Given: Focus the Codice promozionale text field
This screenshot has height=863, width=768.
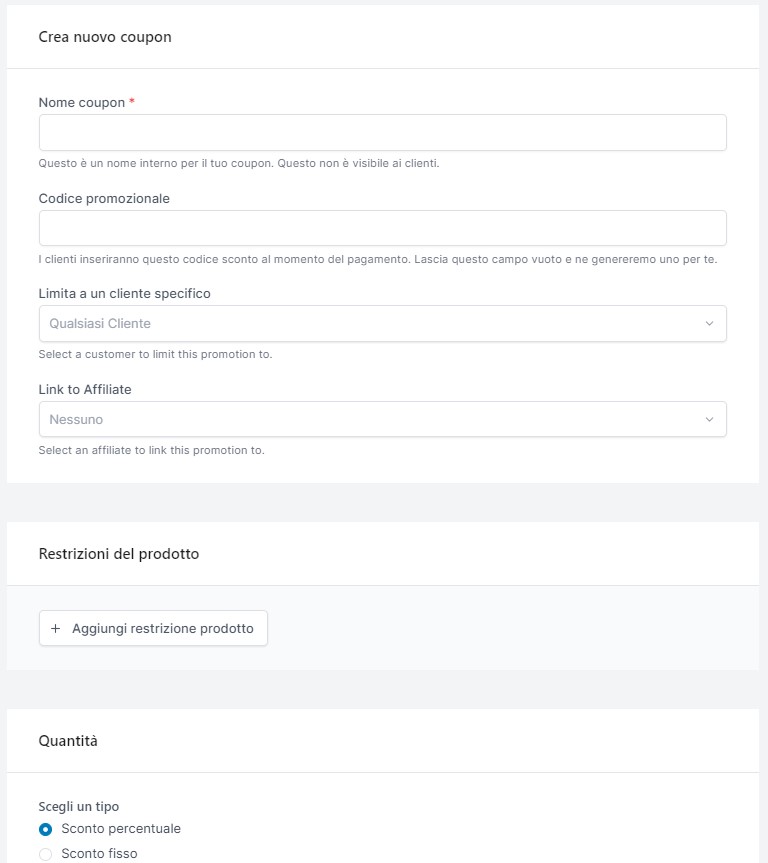Looking at the screenshot, I should tap(383, 228).
